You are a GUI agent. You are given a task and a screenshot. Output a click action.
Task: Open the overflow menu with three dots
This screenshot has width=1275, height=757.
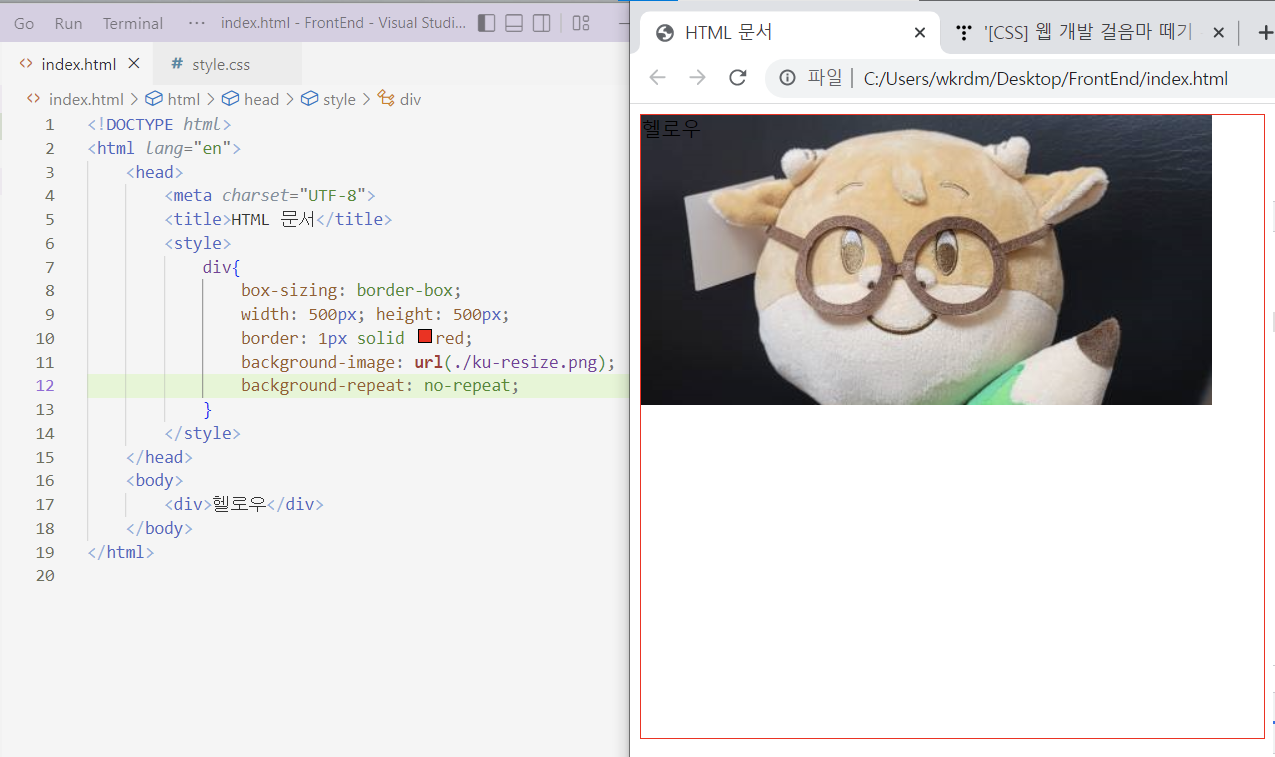(197, 23)
